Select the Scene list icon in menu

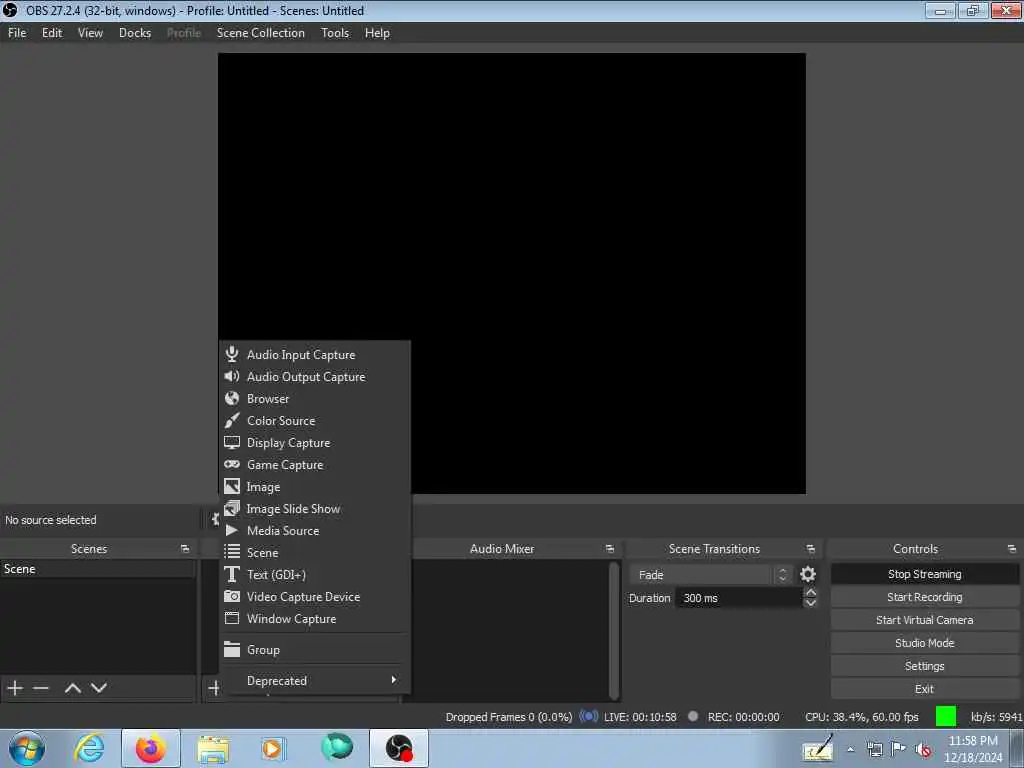click(x=232, y=552)
